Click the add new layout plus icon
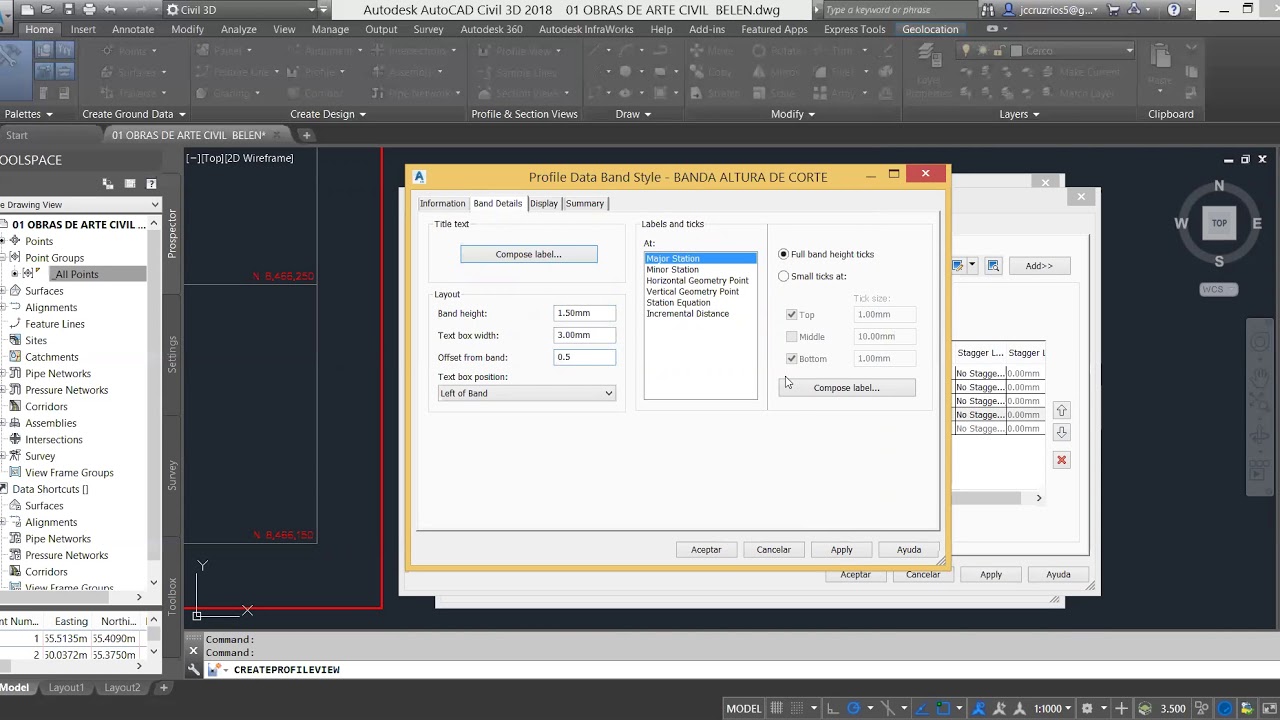 pos(164,687)
